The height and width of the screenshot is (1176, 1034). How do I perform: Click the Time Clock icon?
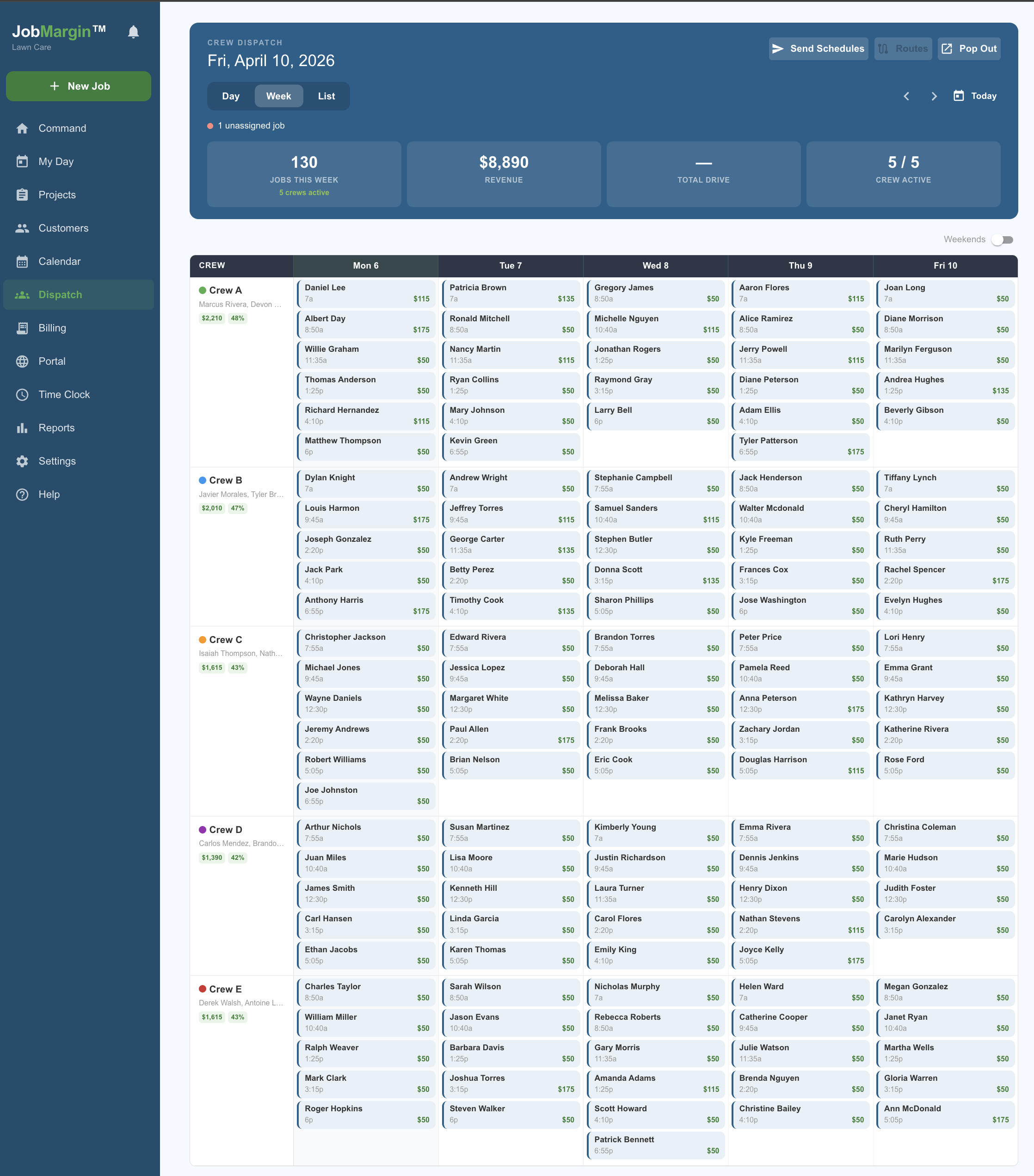23,394
